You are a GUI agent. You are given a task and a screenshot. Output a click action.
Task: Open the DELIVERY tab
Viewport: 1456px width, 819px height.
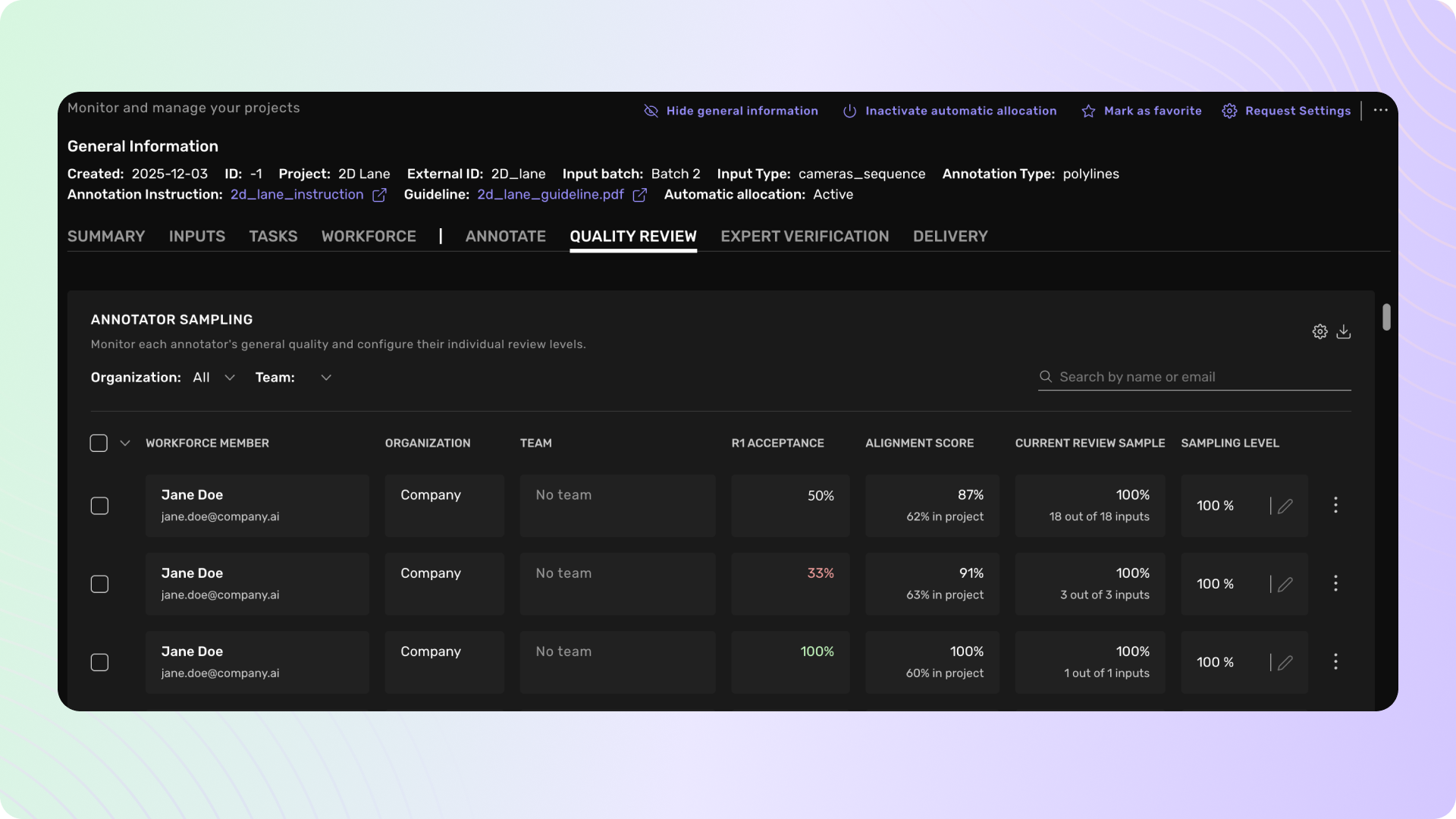pos(950,237)
